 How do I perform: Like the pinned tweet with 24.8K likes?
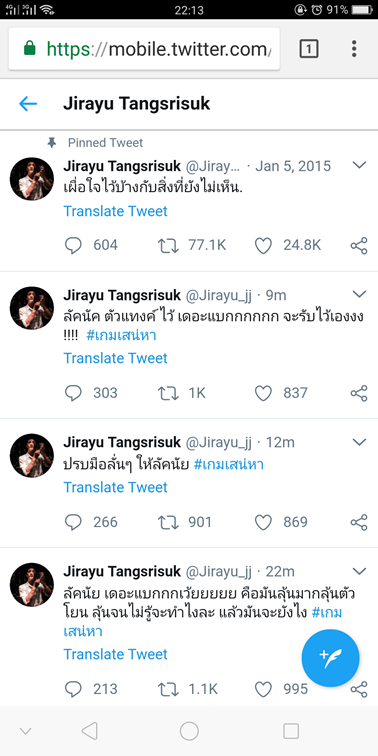point(263,245)
